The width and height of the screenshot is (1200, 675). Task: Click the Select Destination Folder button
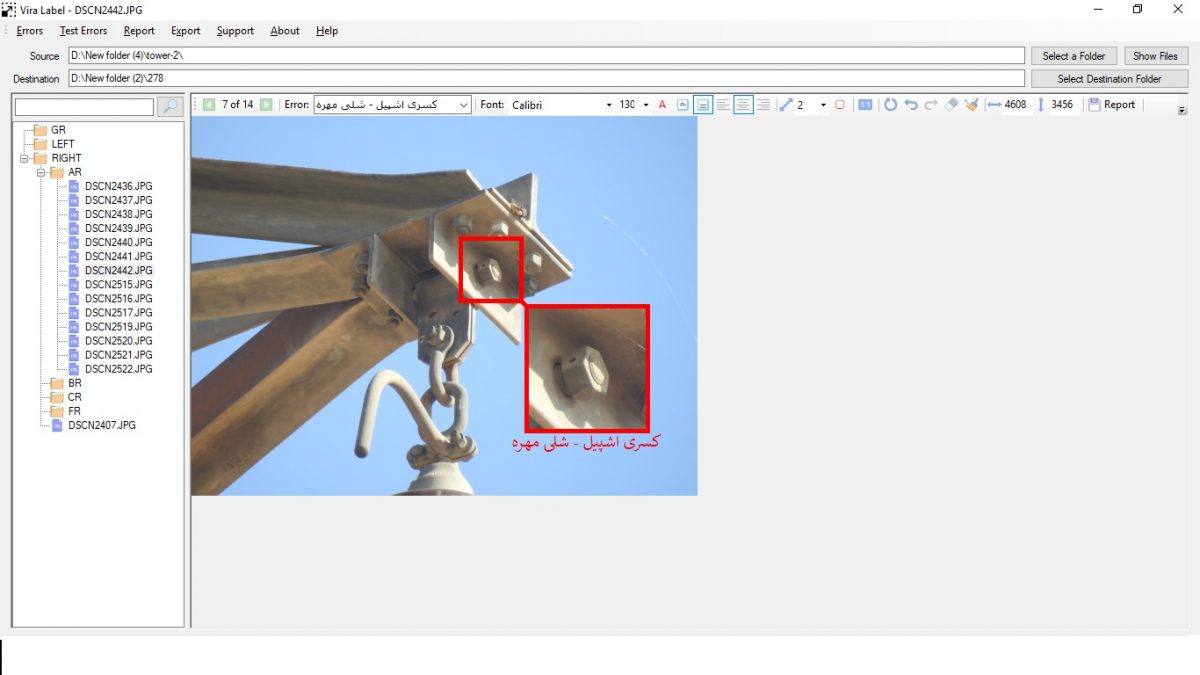1109,79
